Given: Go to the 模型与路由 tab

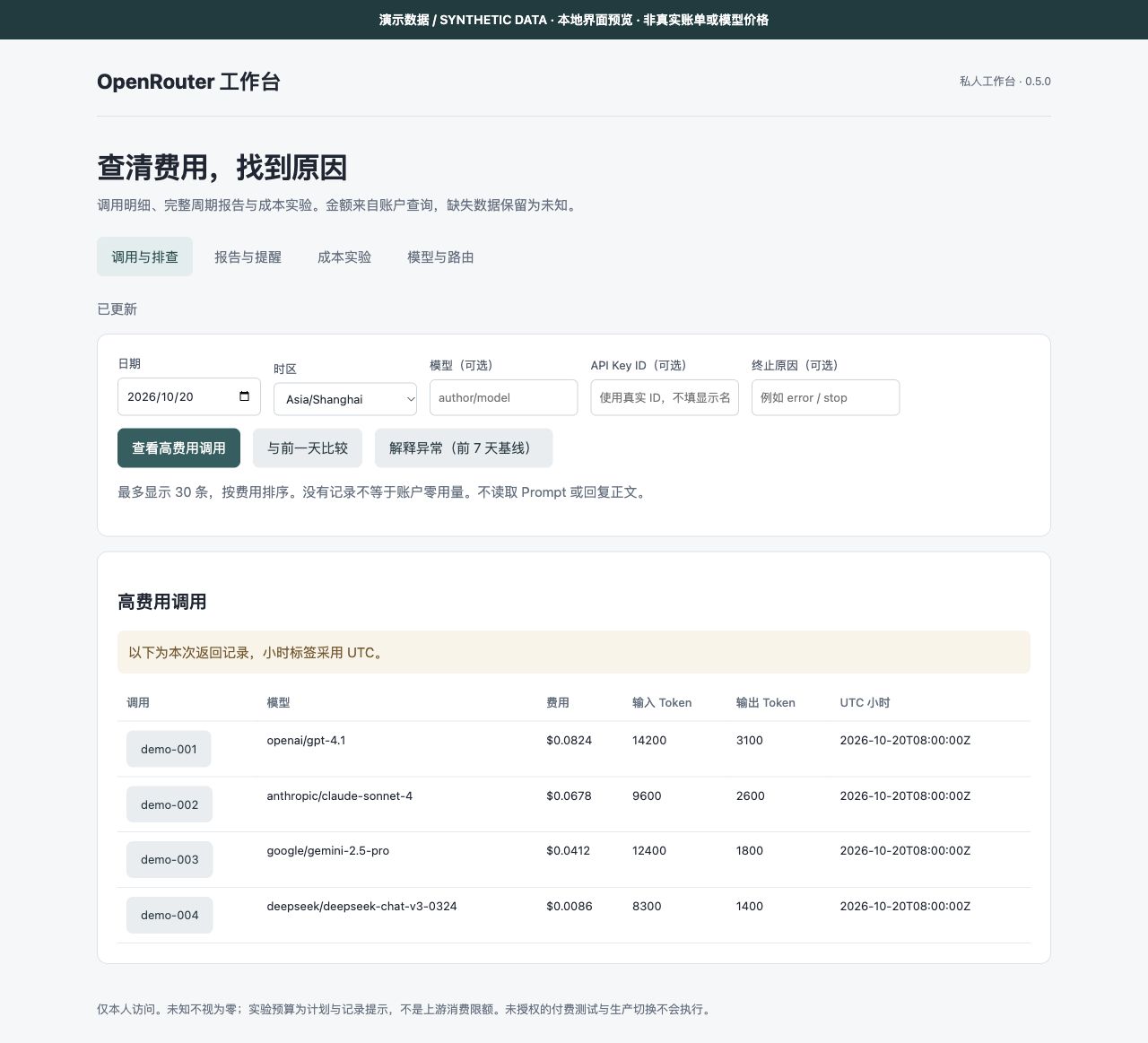Looking at the screenshot, I should click(440, 256).
